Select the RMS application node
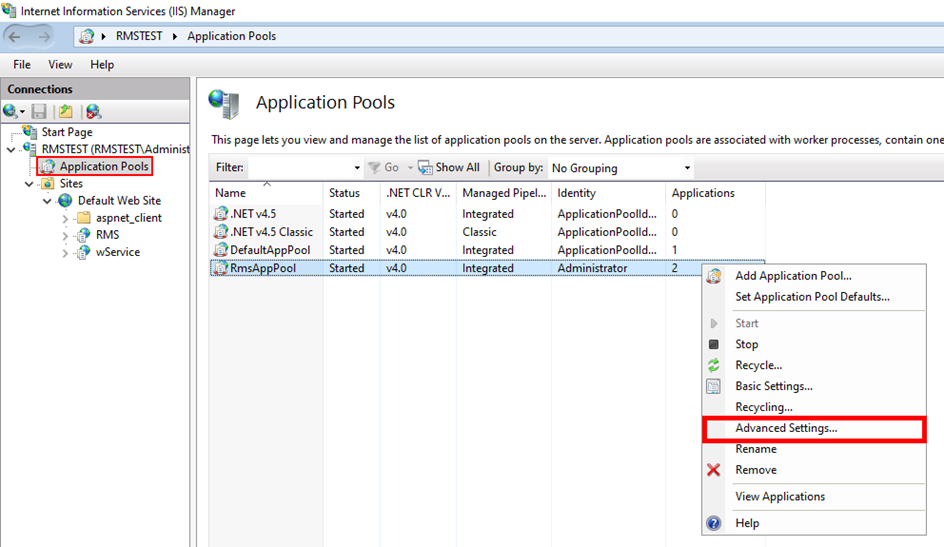 pyautogui.click(x=107, y=235)
